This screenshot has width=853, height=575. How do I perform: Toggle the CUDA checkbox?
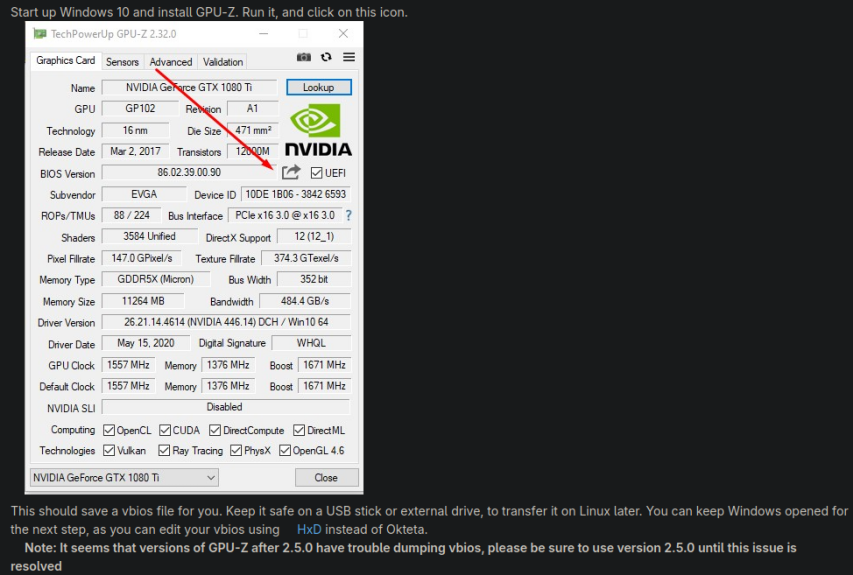coord(165,430)
